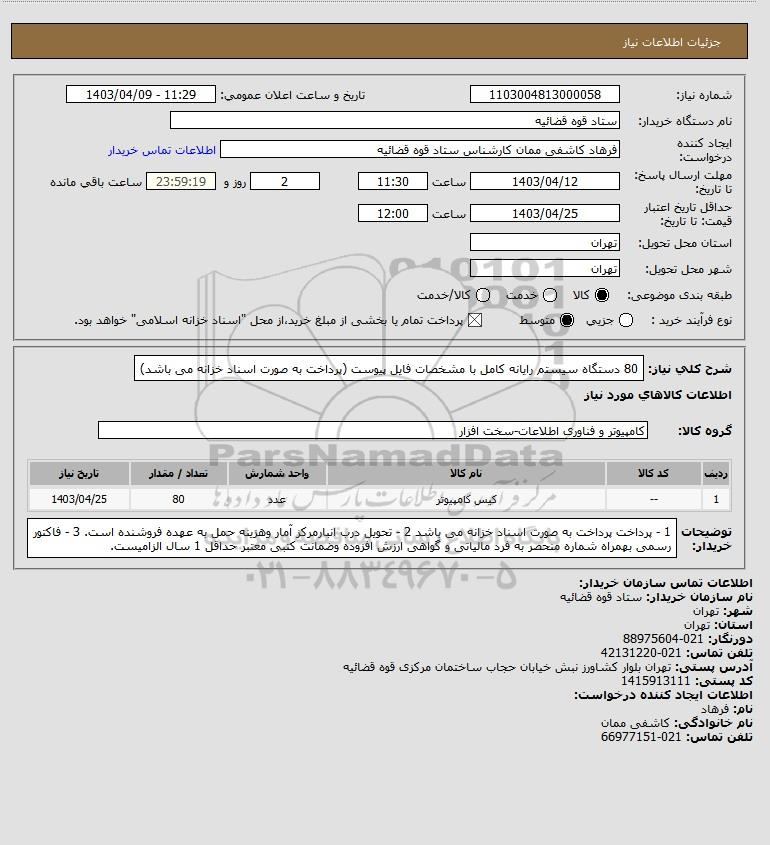Select the خدمت radio button
The height and width of the screenshot is (845, 770).
point(550,295)
